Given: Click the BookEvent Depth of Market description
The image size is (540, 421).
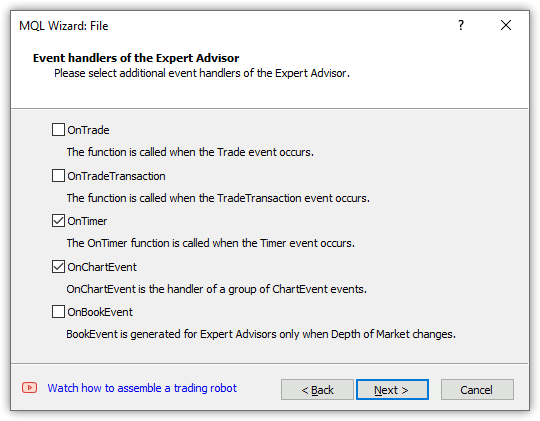Looking at the screenshot, I should pos(261,334).
